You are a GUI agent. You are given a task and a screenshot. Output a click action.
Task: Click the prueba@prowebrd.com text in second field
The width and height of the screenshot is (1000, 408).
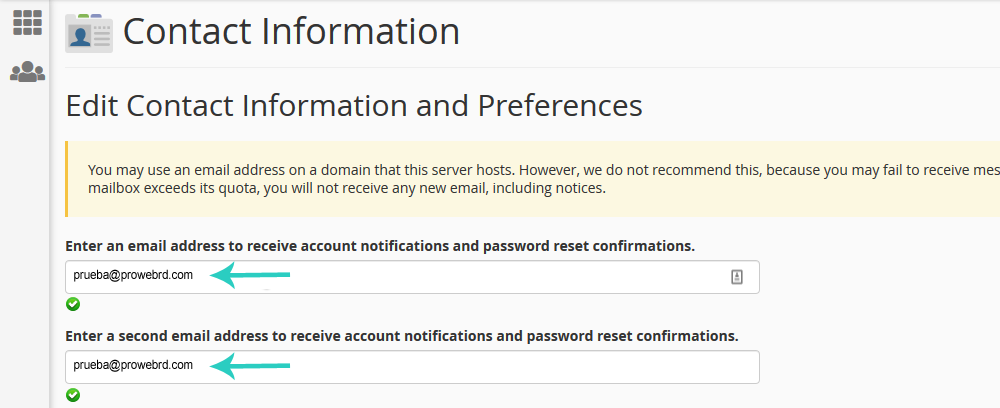pos(133,366)
